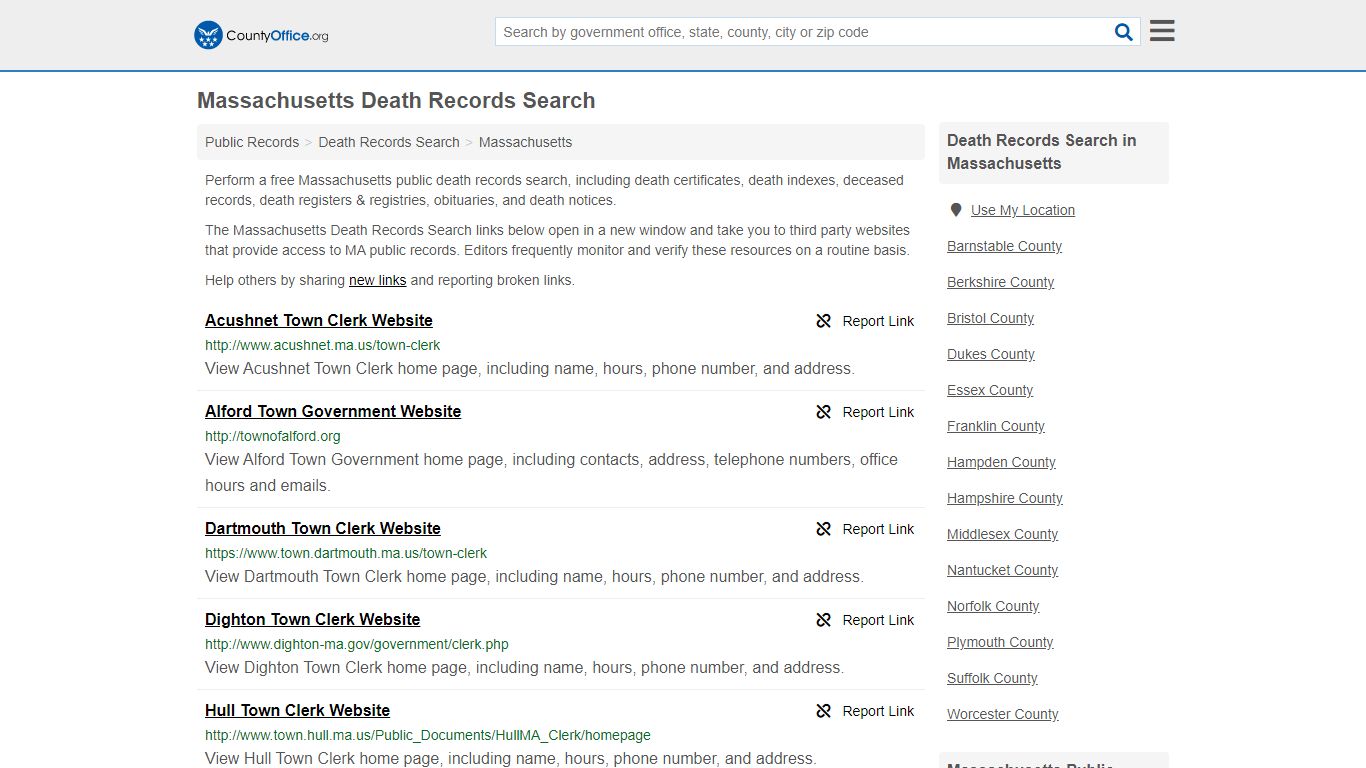Open the hamburger menu
The height and width of the screenshot is (768, 1366).
coord(1162,31)
